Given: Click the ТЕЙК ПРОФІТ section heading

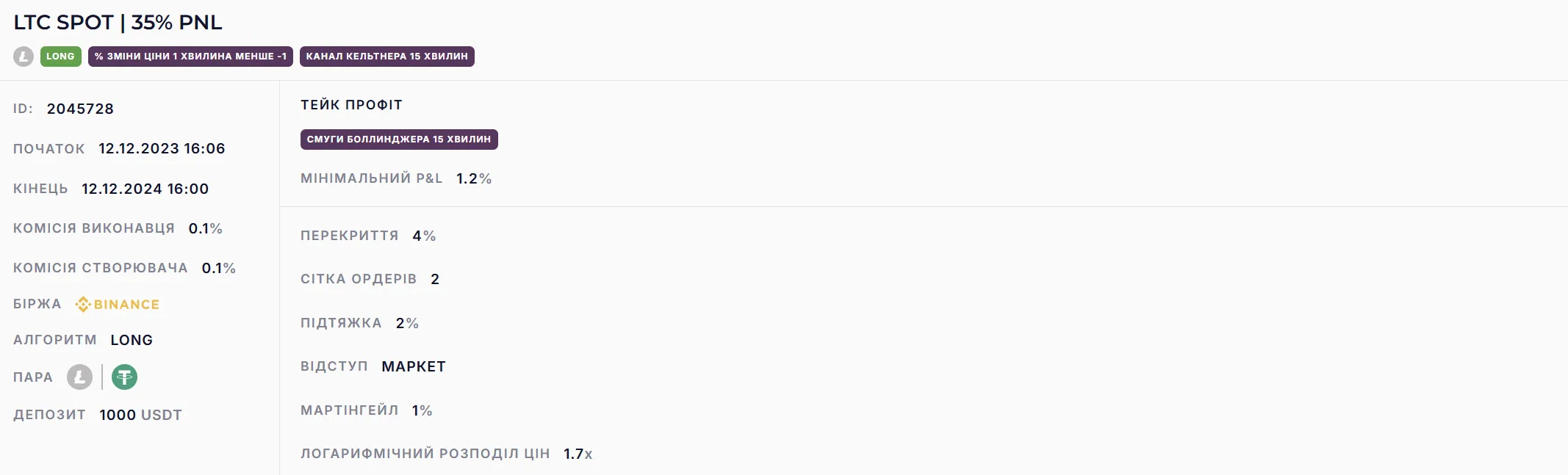Looking at the screenshot, I should click(x=351, y=105).
